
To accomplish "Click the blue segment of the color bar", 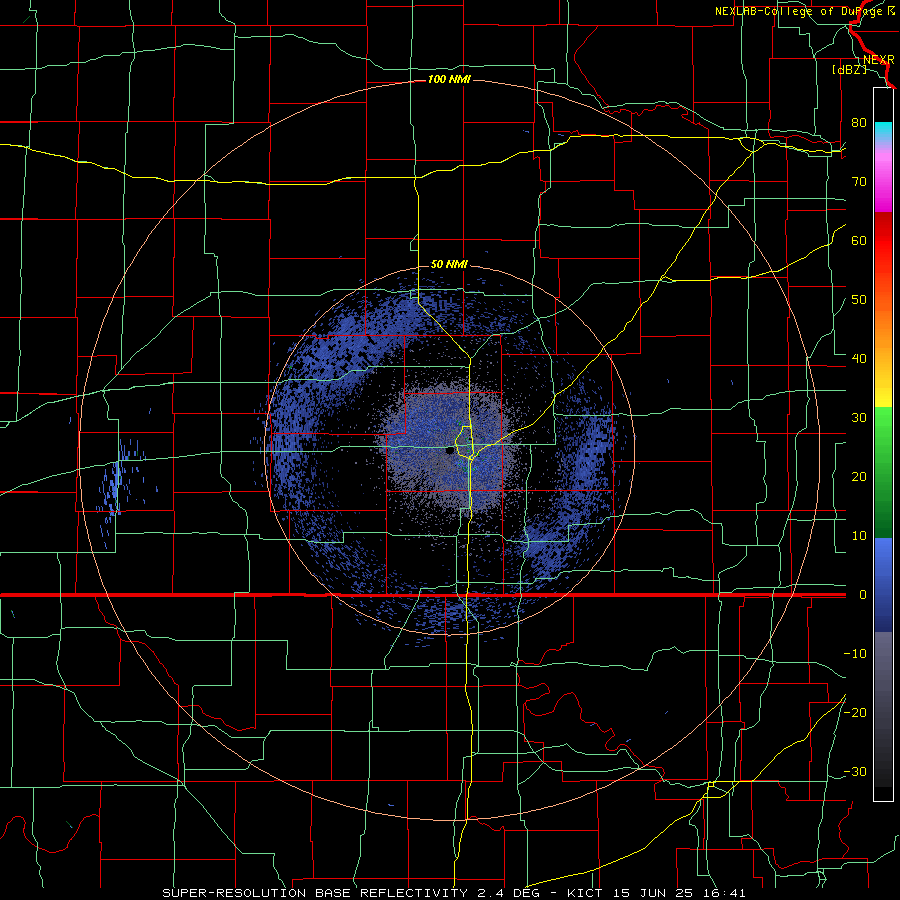I will coord(883,585).
